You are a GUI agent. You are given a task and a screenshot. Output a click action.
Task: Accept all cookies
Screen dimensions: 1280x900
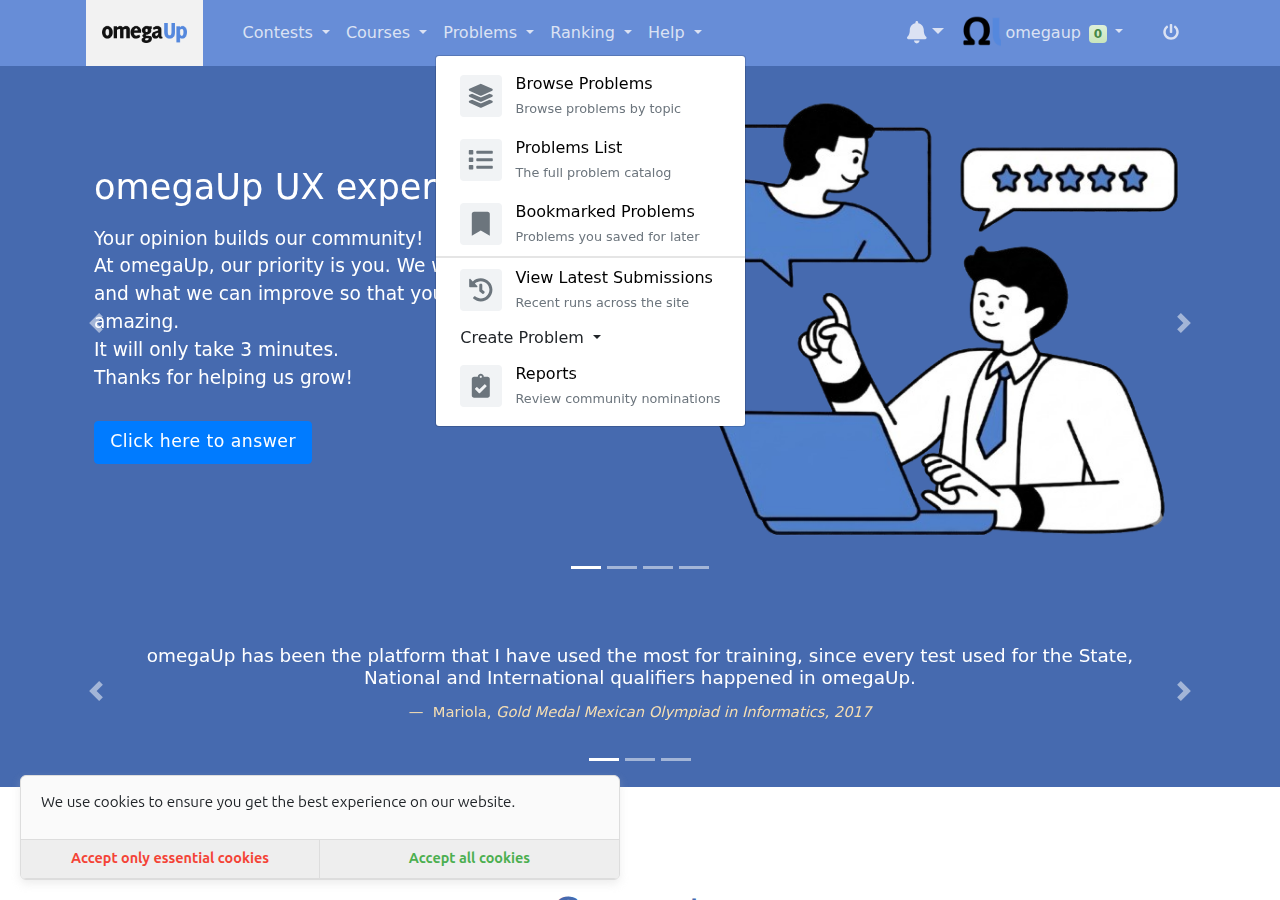click(x=469, y=859)
